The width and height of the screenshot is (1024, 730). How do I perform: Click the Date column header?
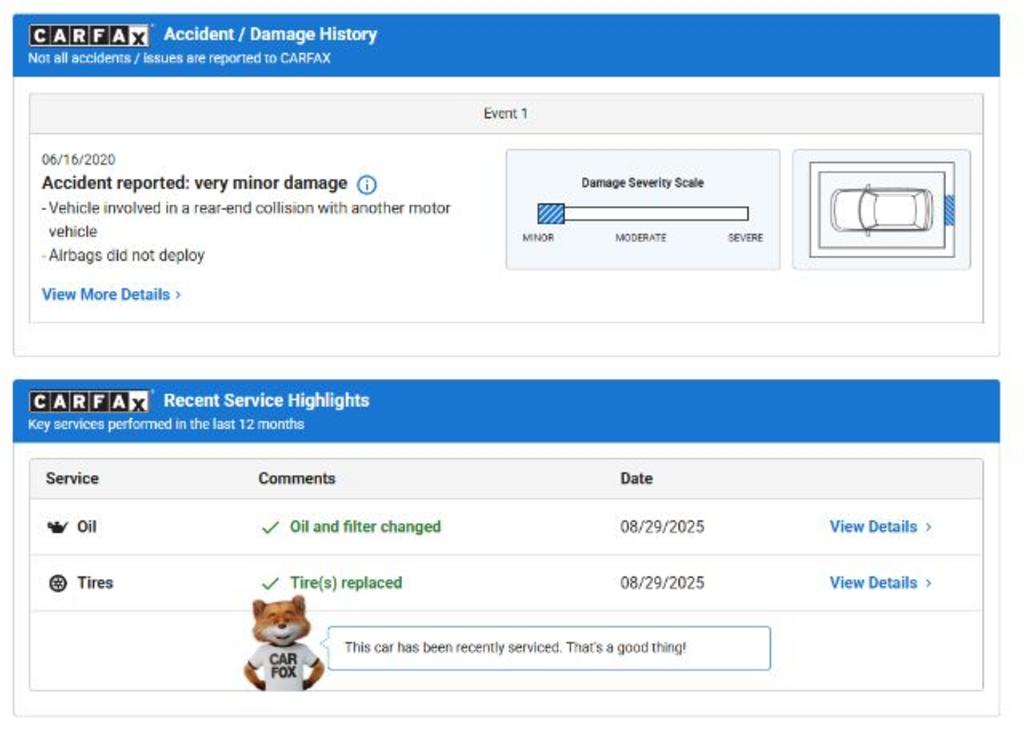coord(636,479)
